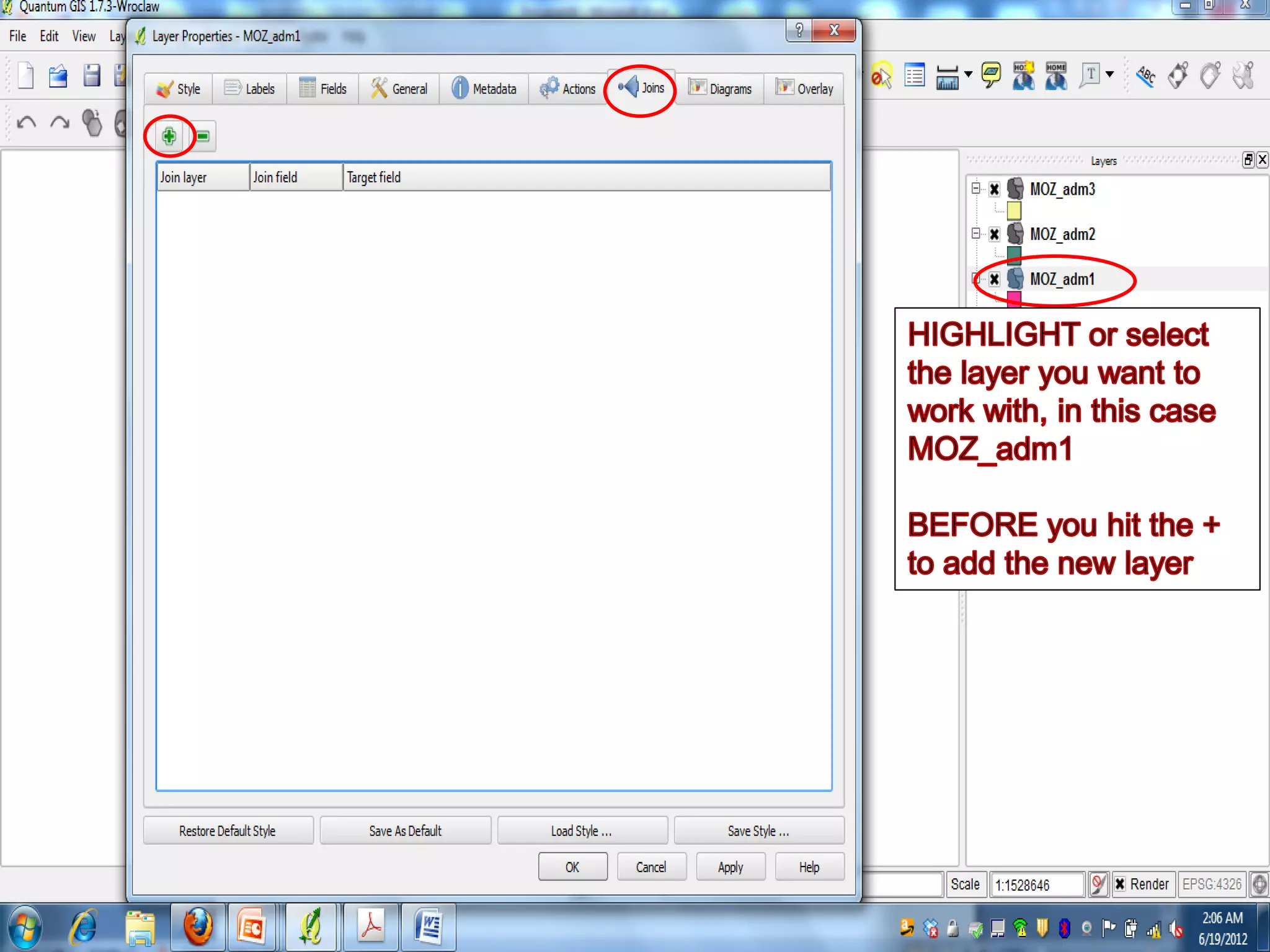1270x952 pixels.
Task: Click the save project floppy disk icon
Action: click(x=92, y=76)
